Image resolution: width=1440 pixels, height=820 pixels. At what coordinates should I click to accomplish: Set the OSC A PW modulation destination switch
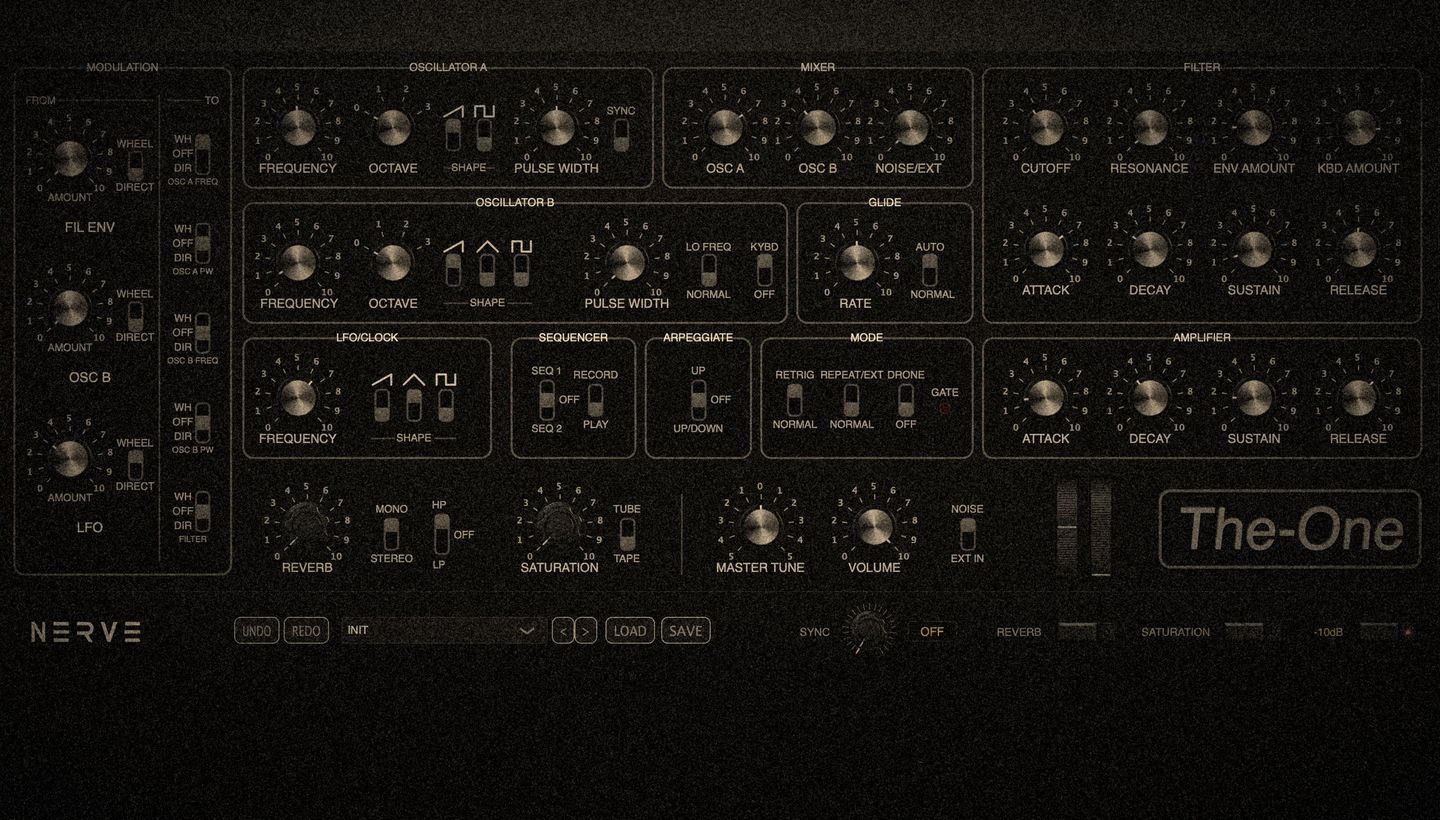[x=203, y=243]
